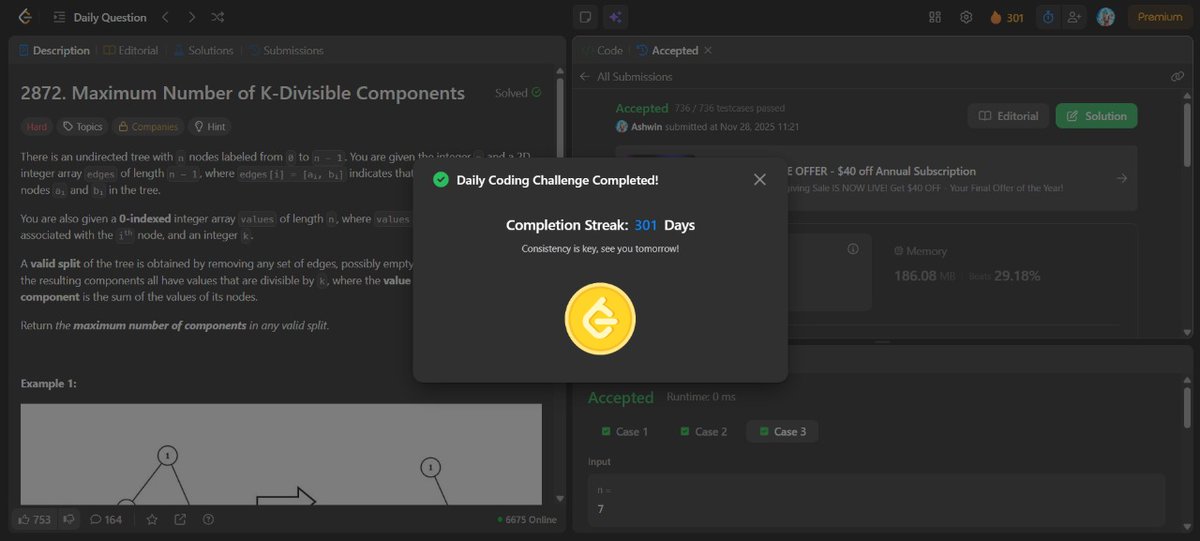
Task: Click the Hard difficulty tag
Action: (36, 127)
